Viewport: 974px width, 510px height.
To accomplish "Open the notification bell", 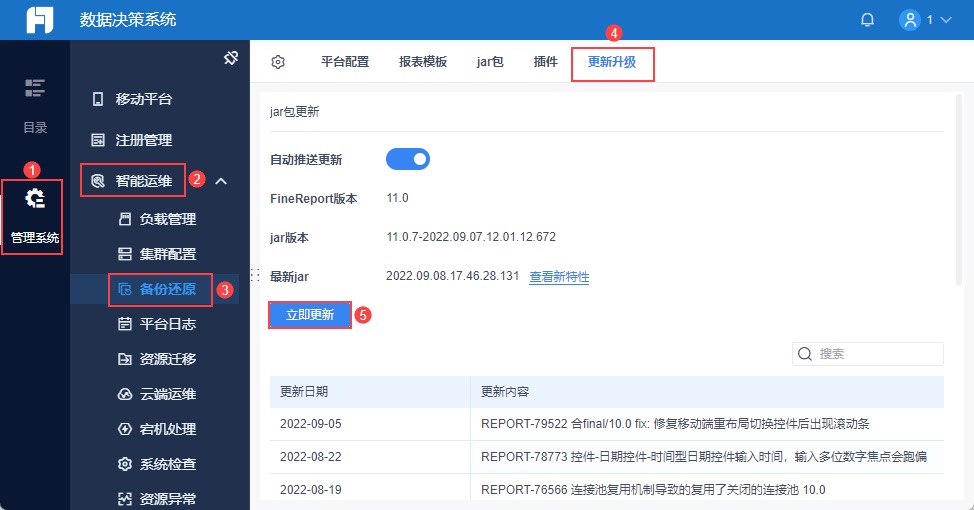I will [867, 20].
